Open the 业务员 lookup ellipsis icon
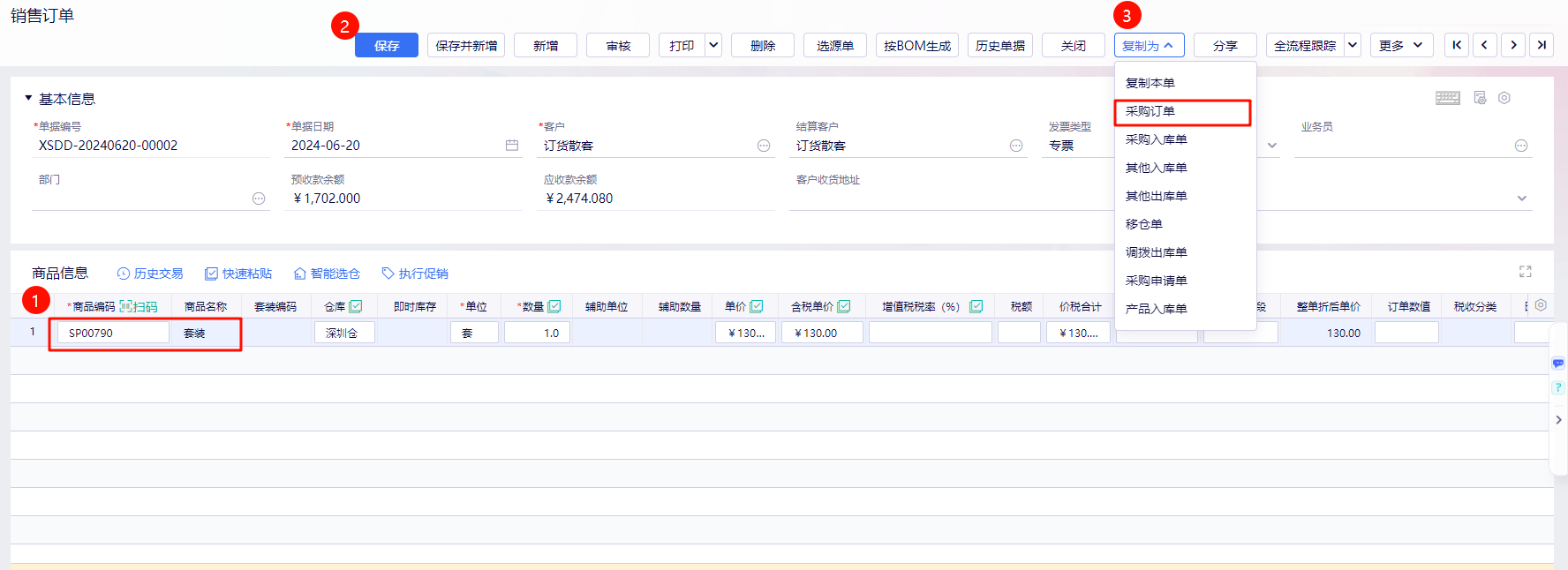The height and width of the screenshot is (570, 1568). (1521, 146)
